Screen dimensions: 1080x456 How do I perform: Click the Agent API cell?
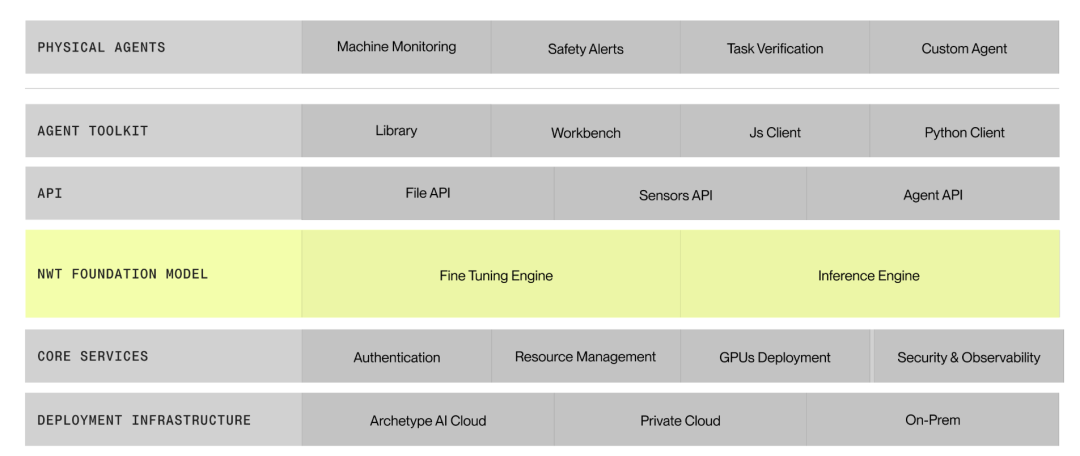click(x=933, y=194)
